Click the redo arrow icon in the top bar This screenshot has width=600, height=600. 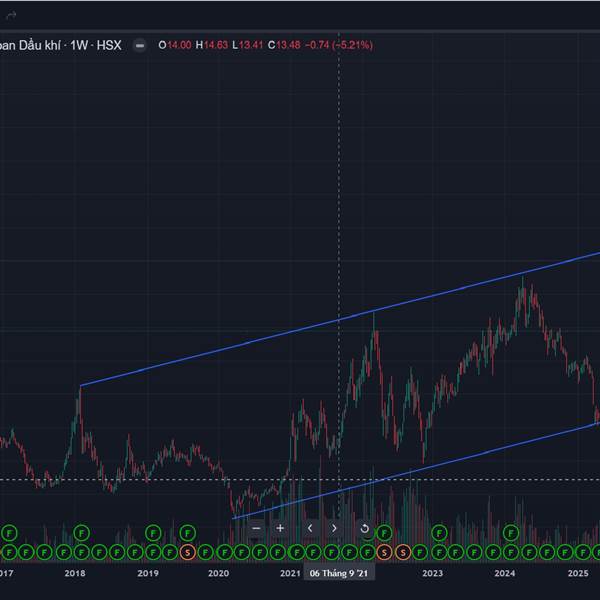click(x=11, y=16)
